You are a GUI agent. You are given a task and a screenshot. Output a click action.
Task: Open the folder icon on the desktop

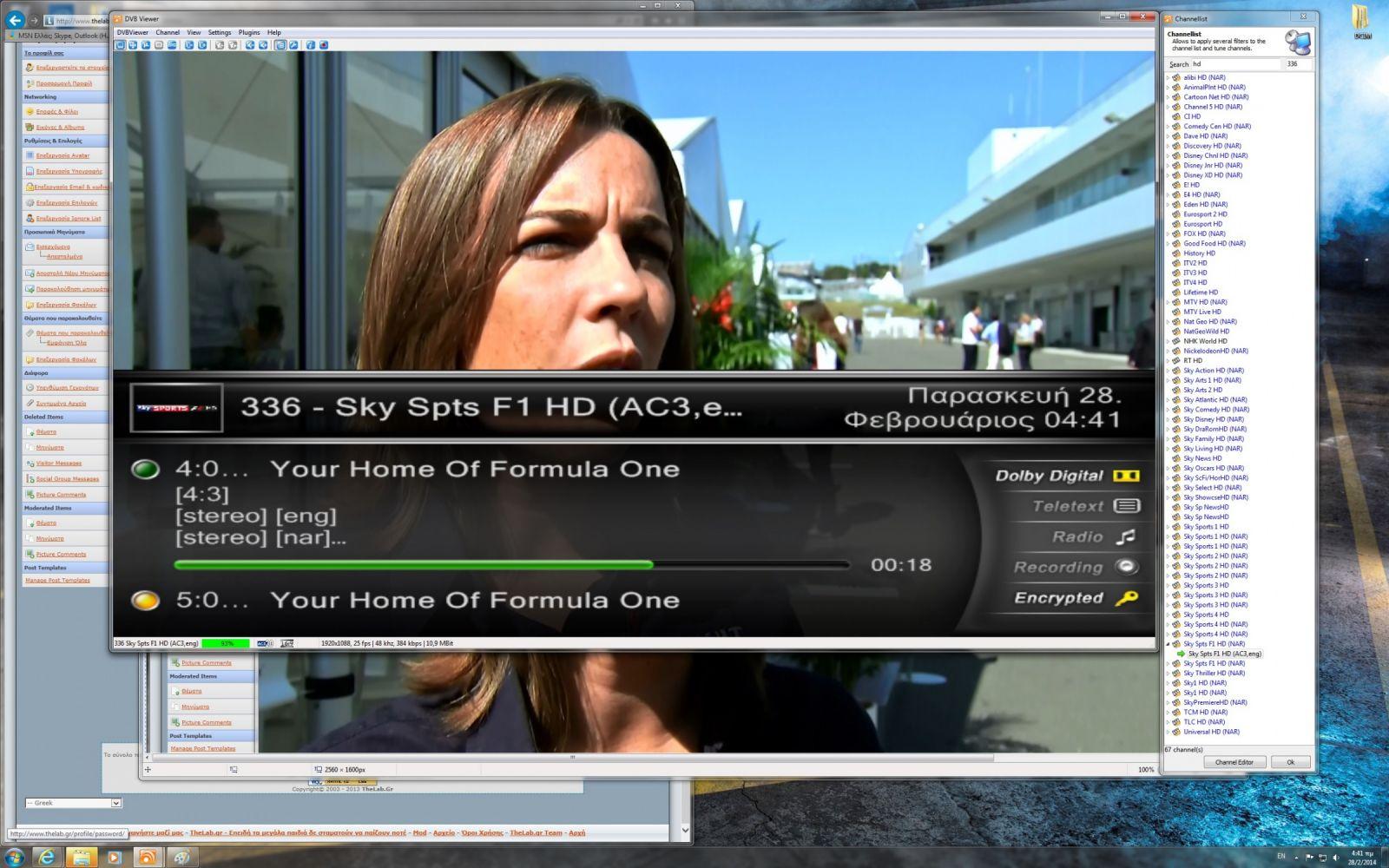(x=1361, y=21)
